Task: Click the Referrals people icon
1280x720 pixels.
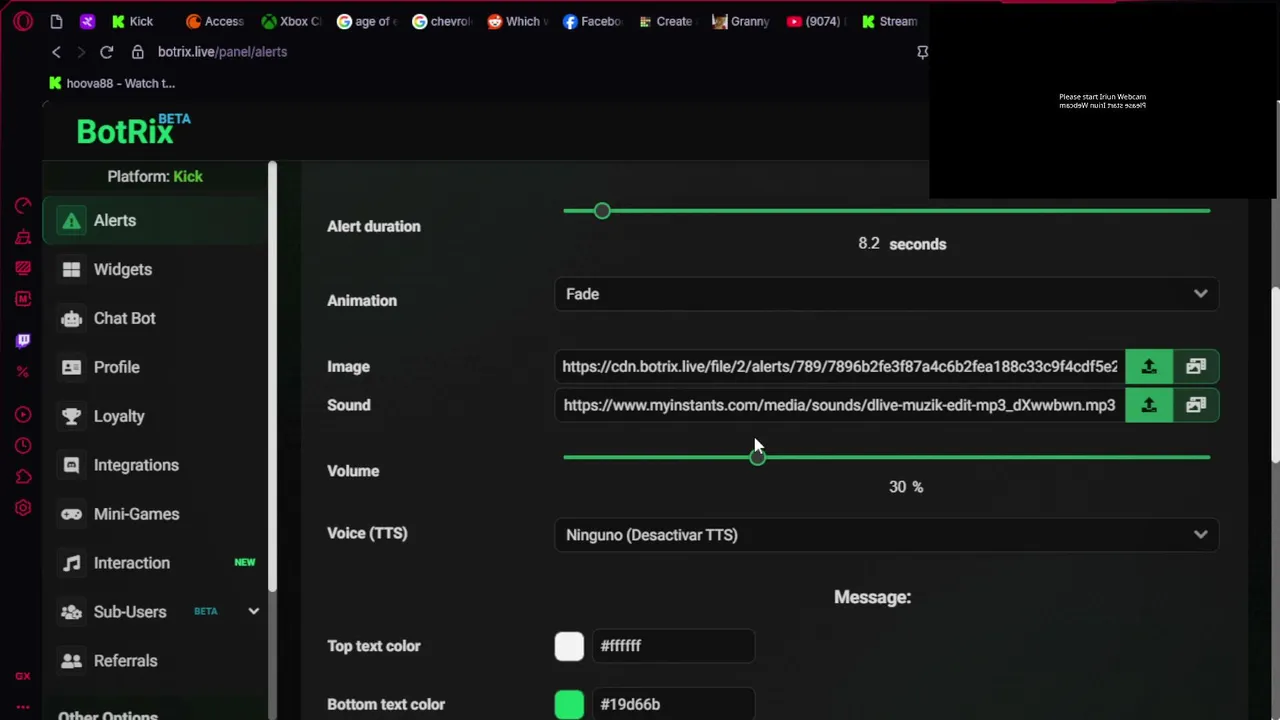Action: click(x=71, y=661)
